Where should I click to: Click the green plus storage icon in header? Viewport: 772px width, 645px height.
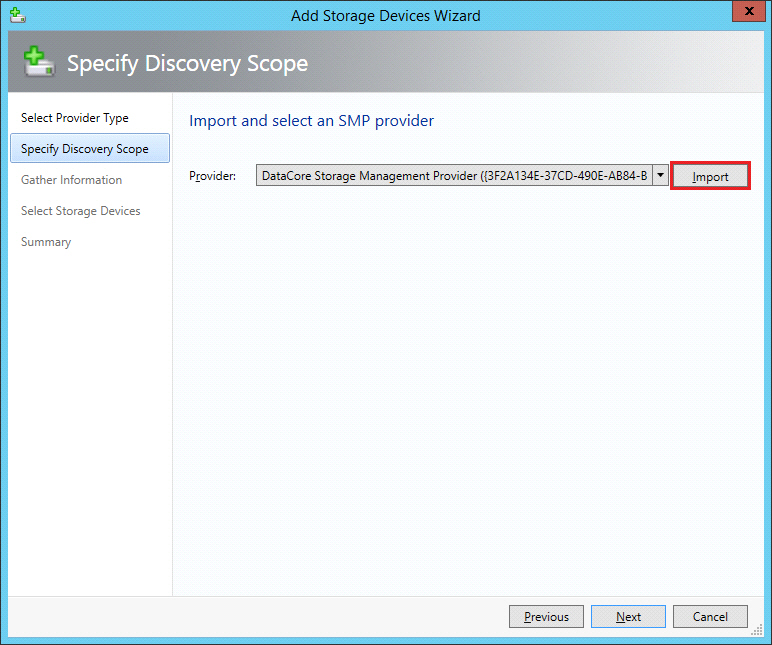pos(38,63)
